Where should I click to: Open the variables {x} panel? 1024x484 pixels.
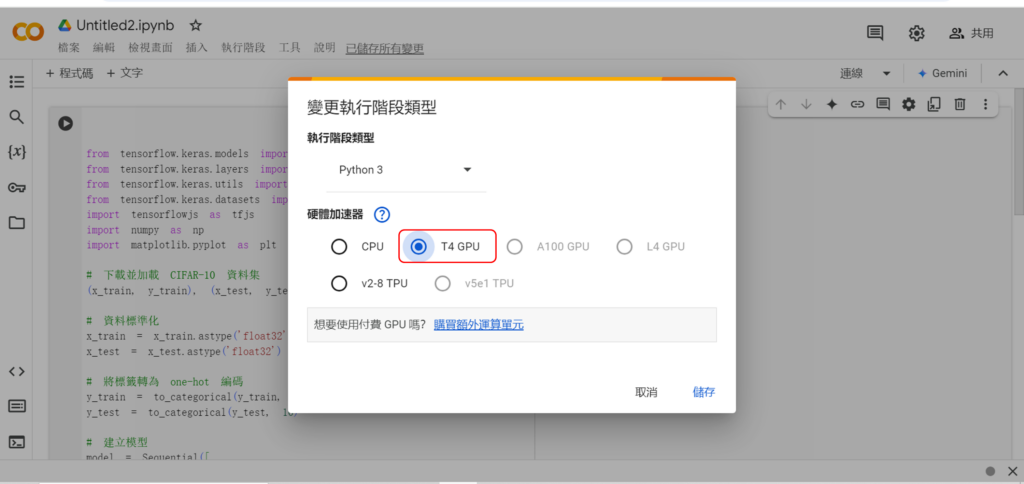[16, 152]
